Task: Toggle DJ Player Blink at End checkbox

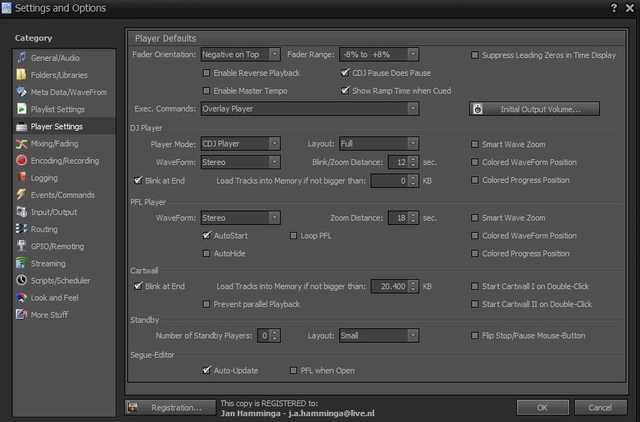Action: point(138,180)
